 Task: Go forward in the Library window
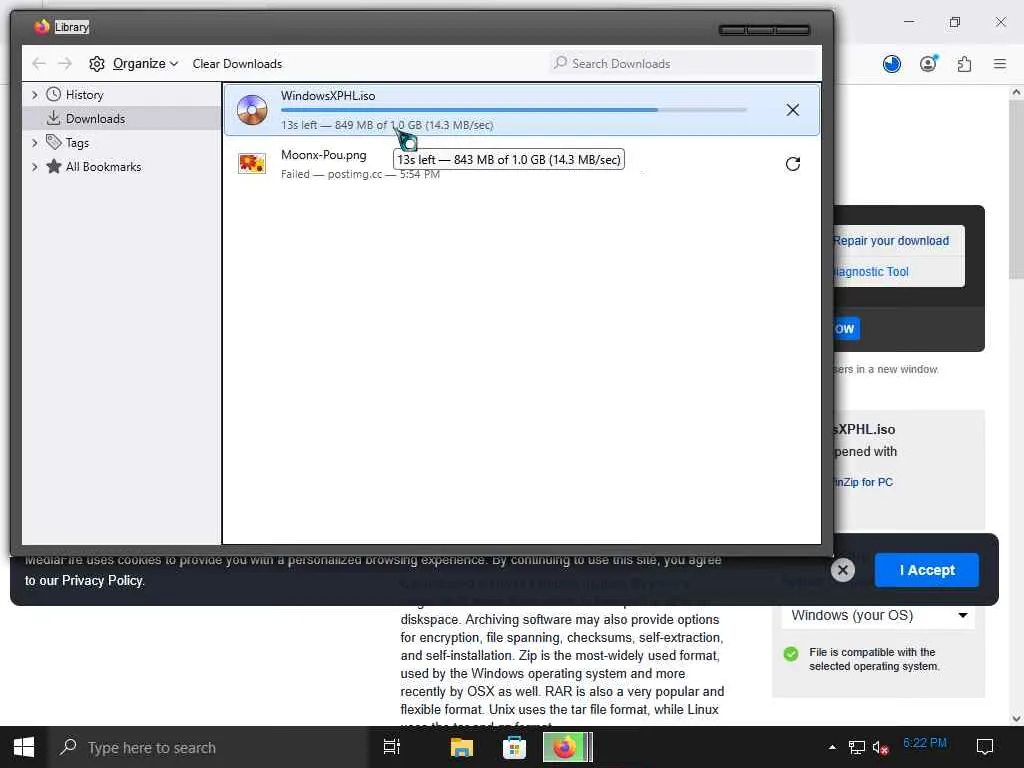[x=65, y=63]
